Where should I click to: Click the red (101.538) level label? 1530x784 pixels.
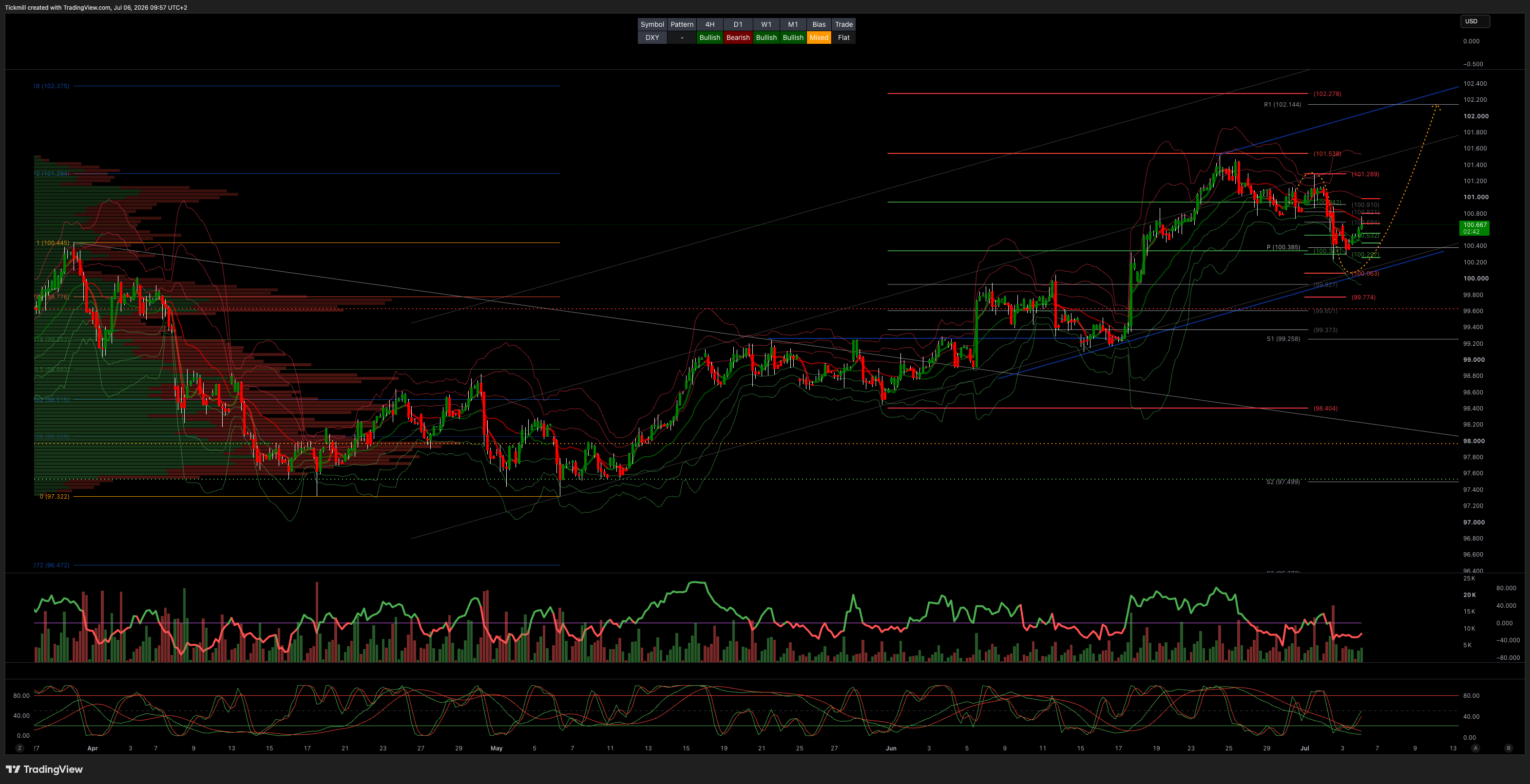pos(1327,154)
